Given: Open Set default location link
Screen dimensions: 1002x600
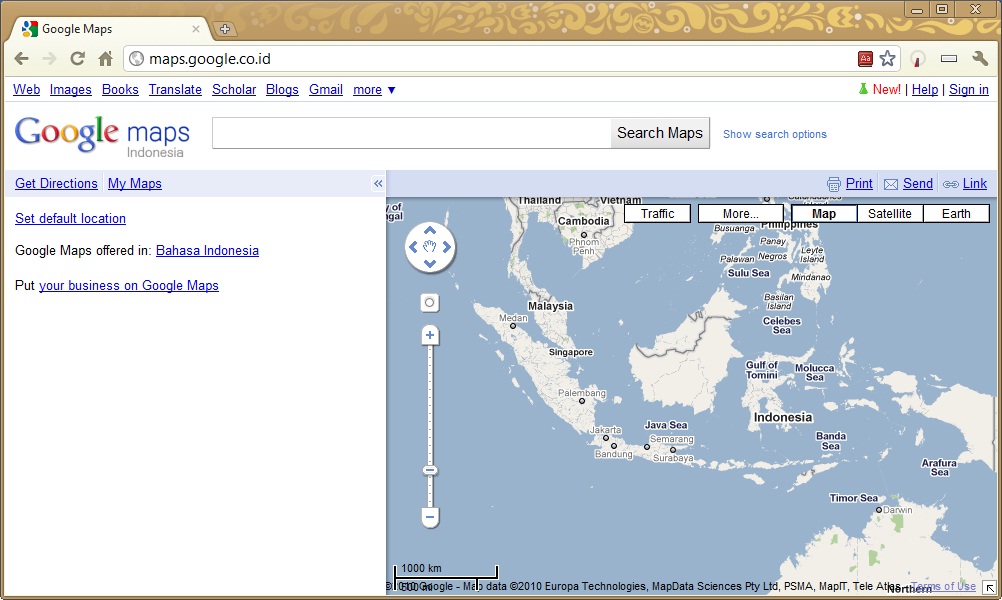Looking at the screenshot, I should 70,218.
